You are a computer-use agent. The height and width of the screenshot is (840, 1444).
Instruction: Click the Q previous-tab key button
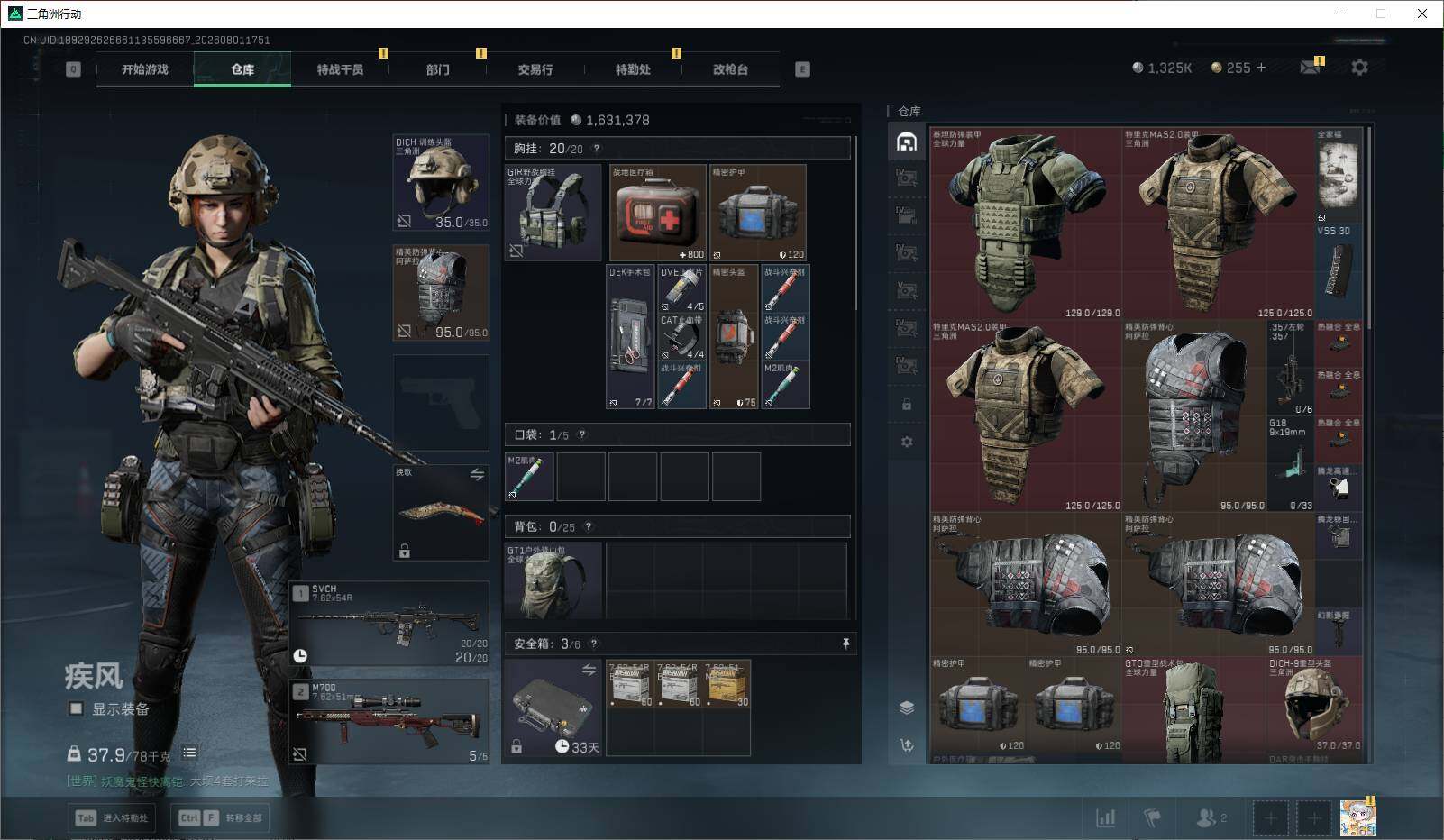pos(73,69)
